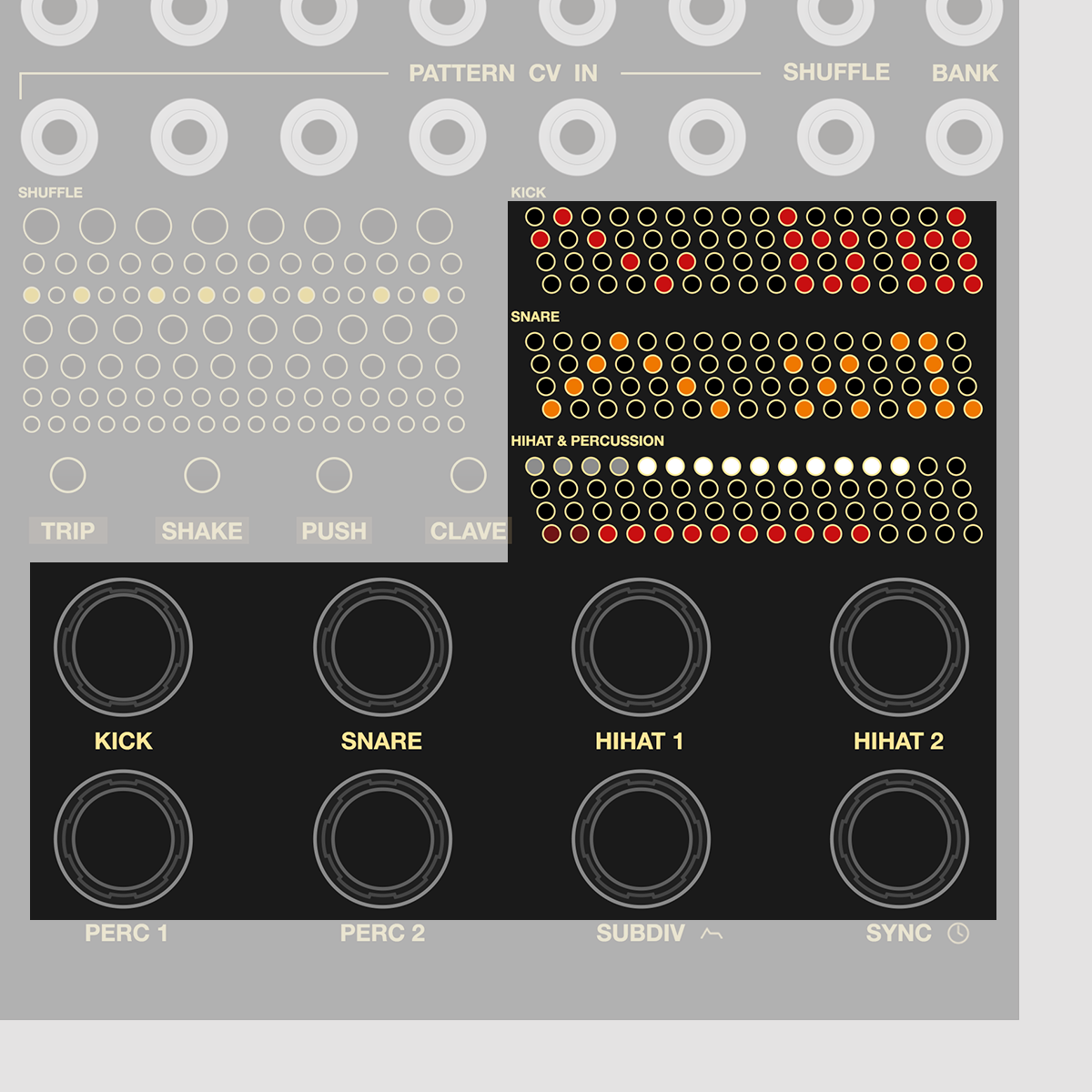Image resolution: width=1092 pixels, height=1092 pixels.
Task: Click the large SHUFFLE label next to BANK
Action: [836, 72]
